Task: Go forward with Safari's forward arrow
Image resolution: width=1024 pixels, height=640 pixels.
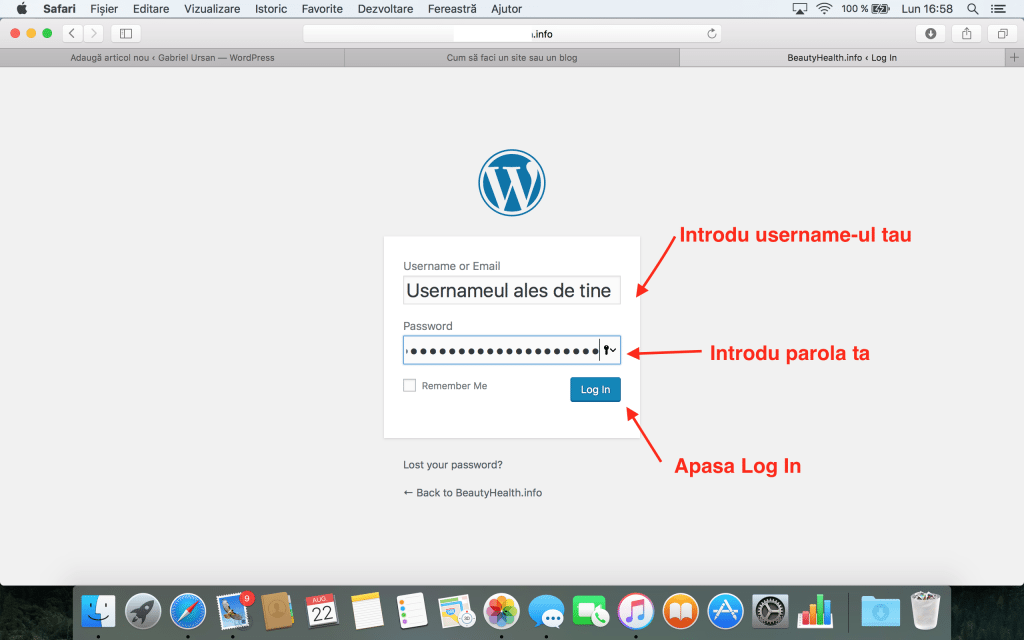Action: click(x=93, y=33)
